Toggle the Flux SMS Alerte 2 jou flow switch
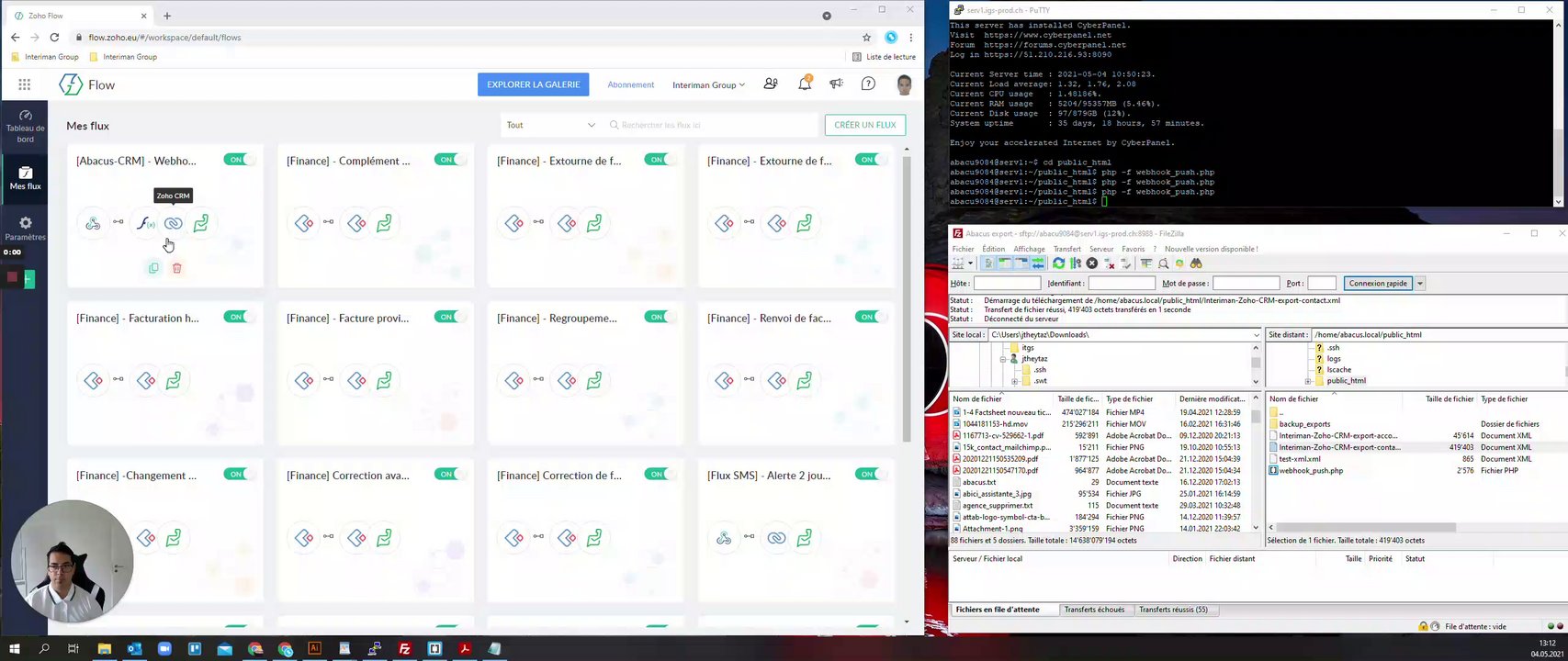Viewport: 1568px width, 661px height. click(871, 475)
